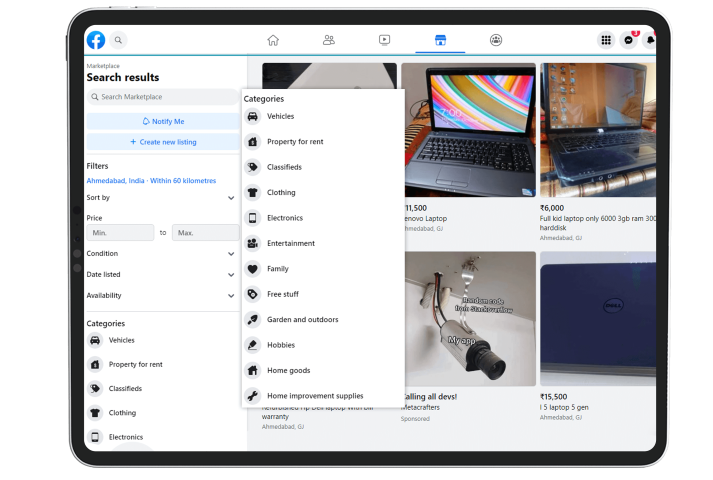Click Classifieds tag icon in popup
Screen dimensions: 713x480
coord(253,167)
